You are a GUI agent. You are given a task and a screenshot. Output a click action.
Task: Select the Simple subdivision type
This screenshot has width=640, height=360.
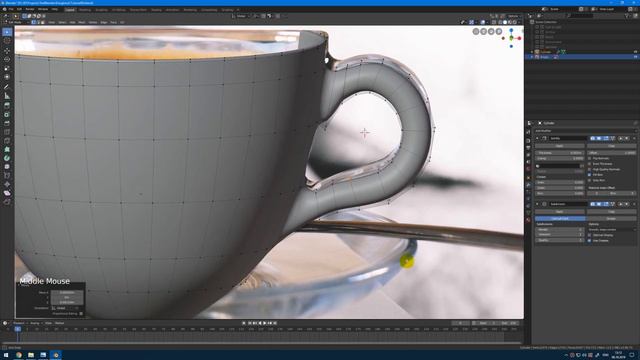pos(611,219)
